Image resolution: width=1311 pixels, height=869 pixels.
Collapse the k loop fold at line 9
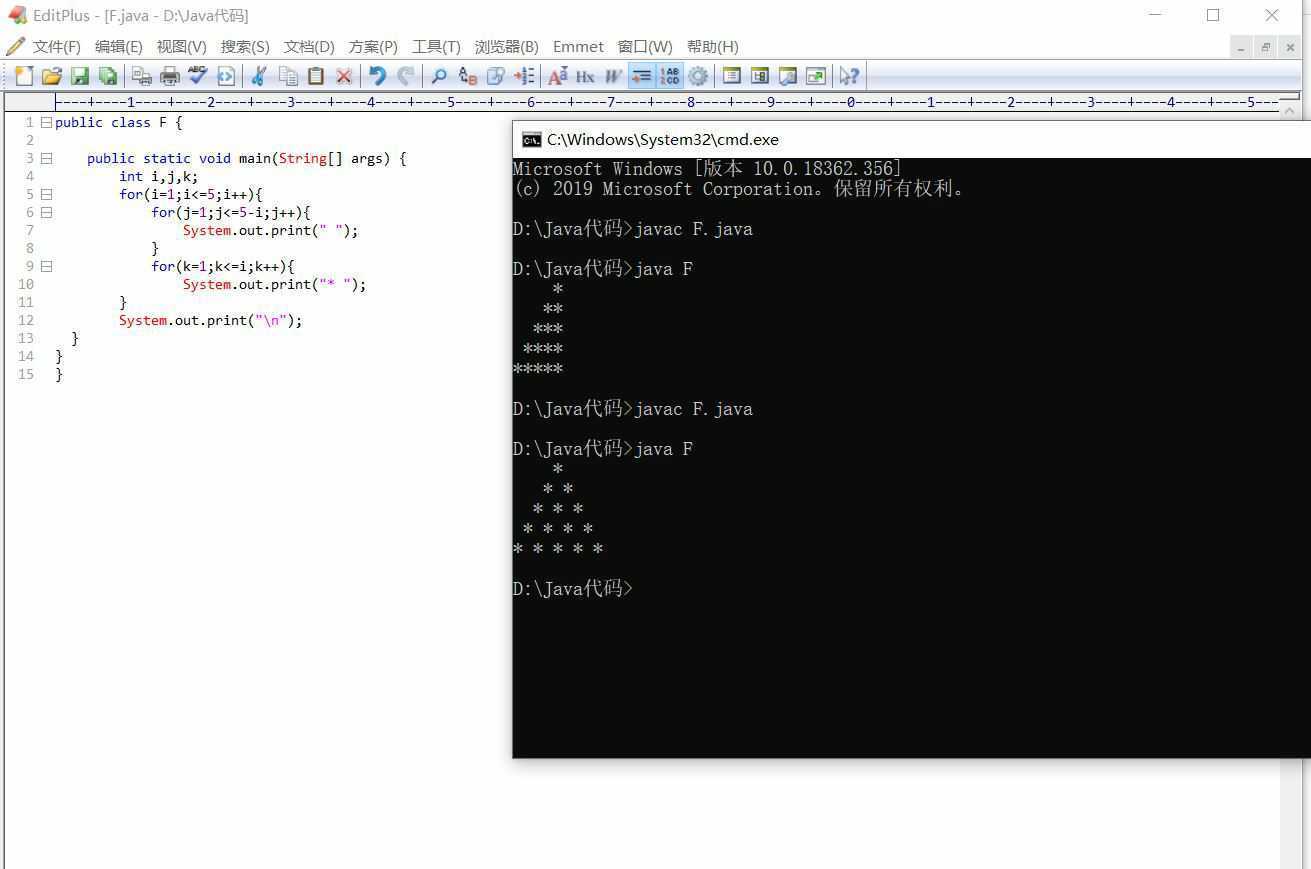pos(46,266)
